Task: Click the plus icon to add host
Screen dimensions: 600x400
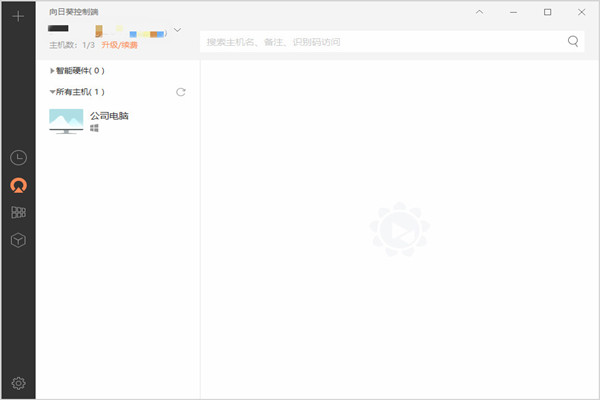Action: 17,17
